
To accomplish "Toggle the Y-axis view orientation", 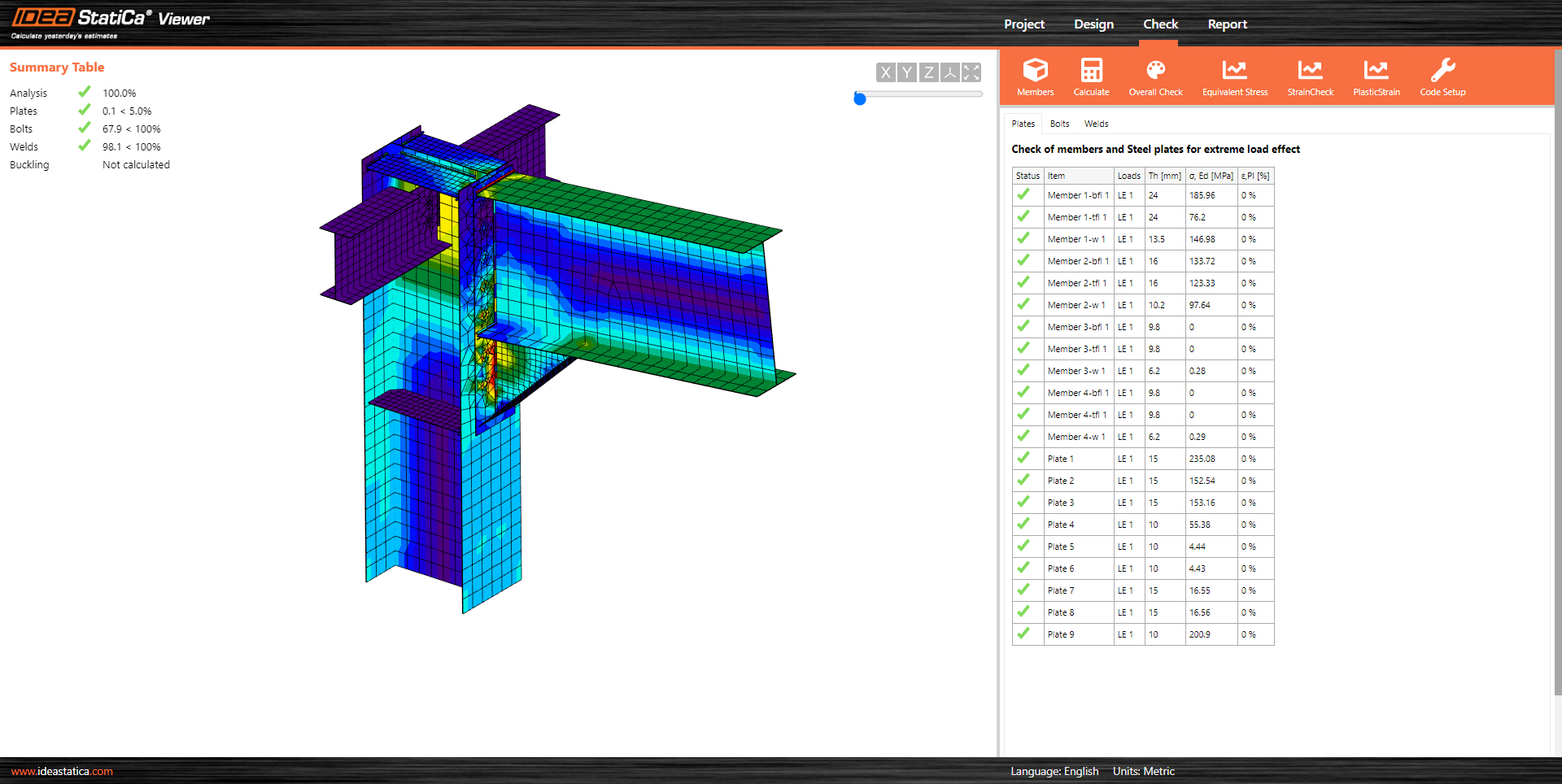I will click(906, 72).
